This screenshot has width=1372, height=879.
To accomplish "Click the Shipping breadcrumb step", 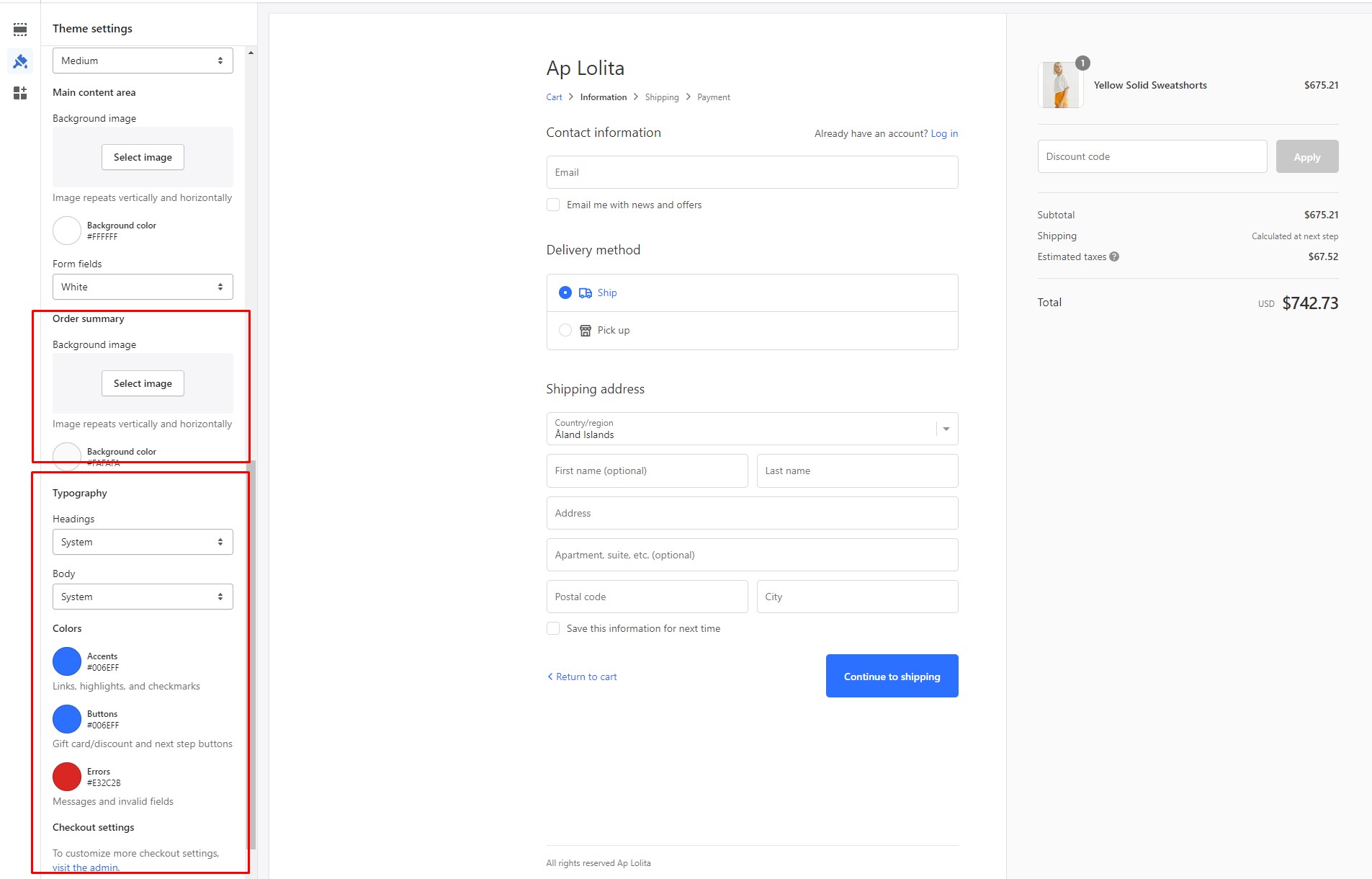I will tap(661, 97).
